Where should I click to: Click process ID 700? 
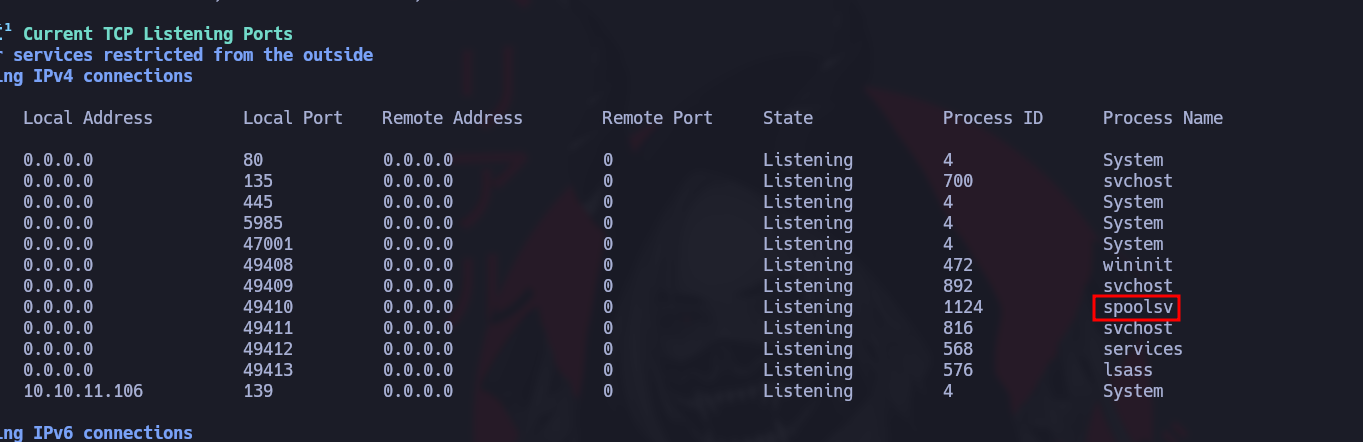(x=957, y=181)
